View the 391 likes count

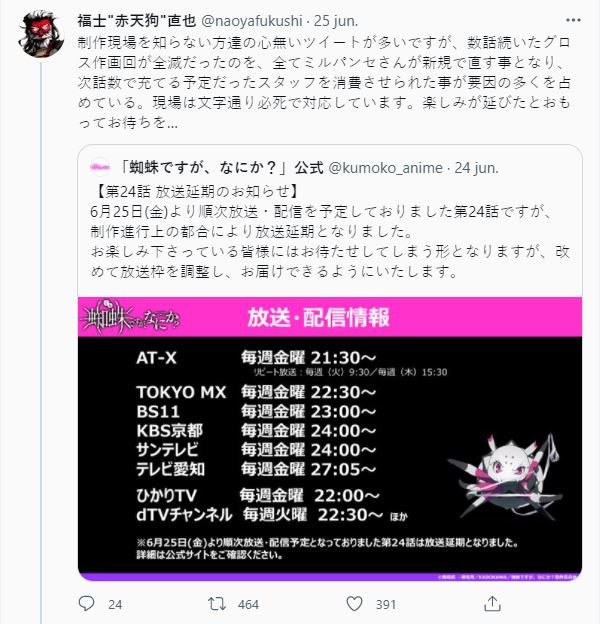(386, 604)
